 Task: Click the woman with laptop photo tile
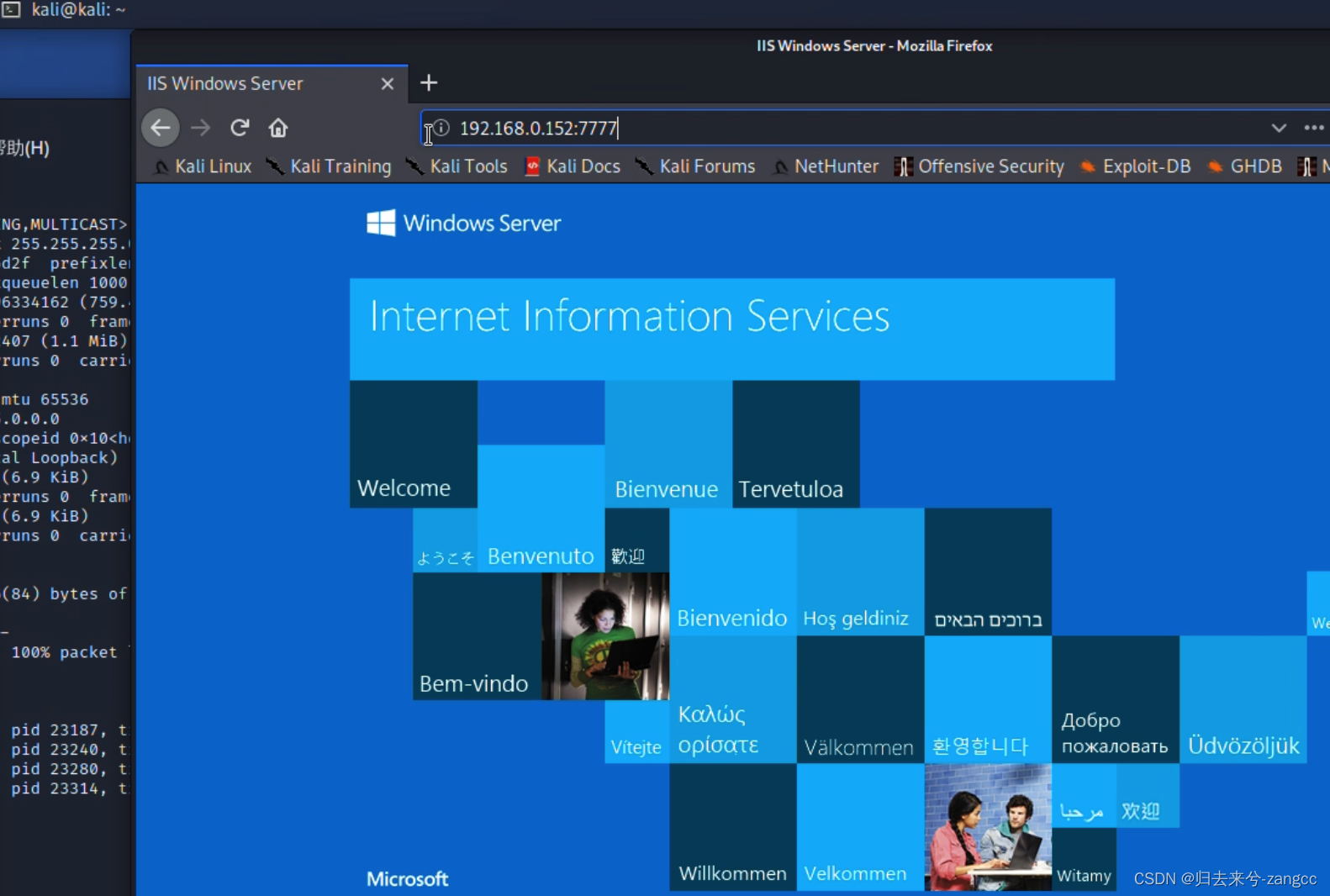[605, 636]
